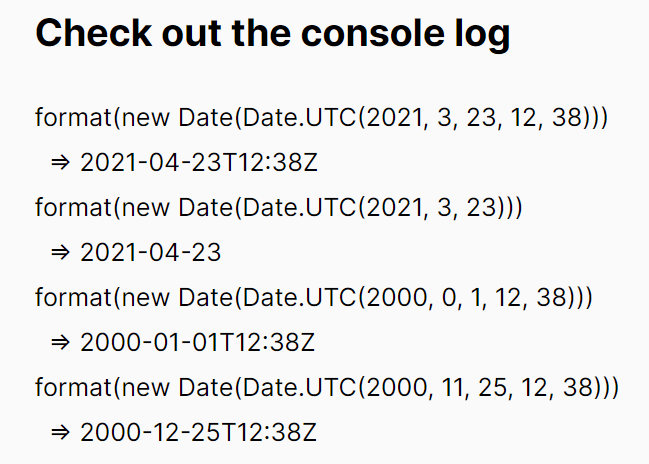Click the output text 2000-12-25T12:38Z

(198, 433)
